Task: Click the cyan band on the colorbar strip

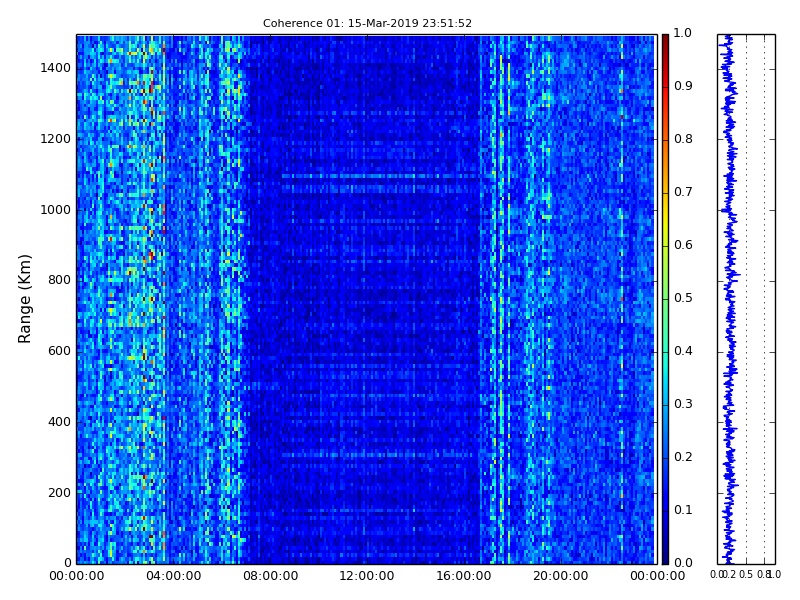Action: pyautogui.click(x=665, y=365)
